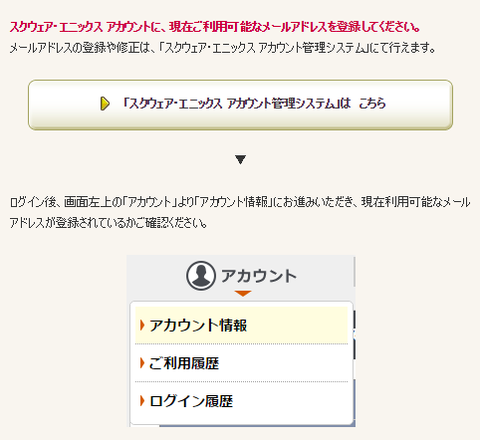The height and width of the screenshot is (440, 480).
Task: Click the blue strip at the image bottom edge
Action: 257,426
